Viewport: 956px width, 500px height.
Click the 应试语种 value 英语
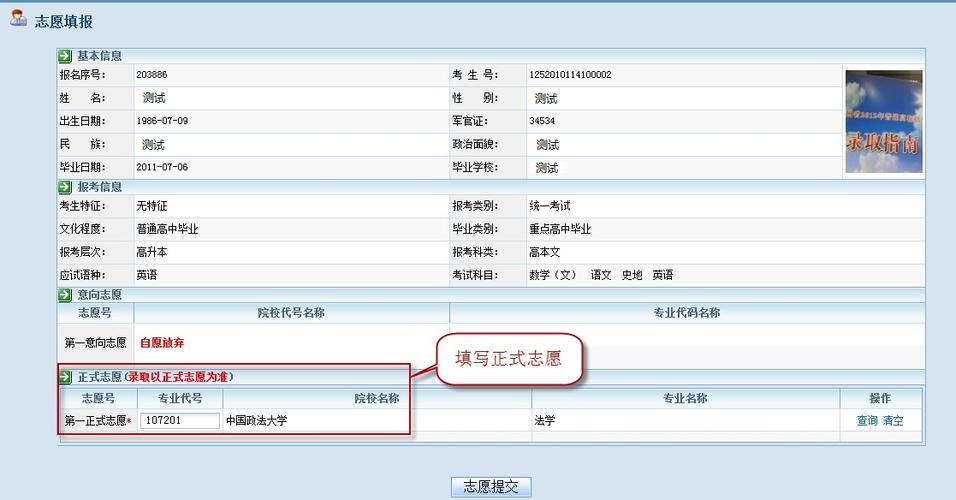[x=146, y=275]
